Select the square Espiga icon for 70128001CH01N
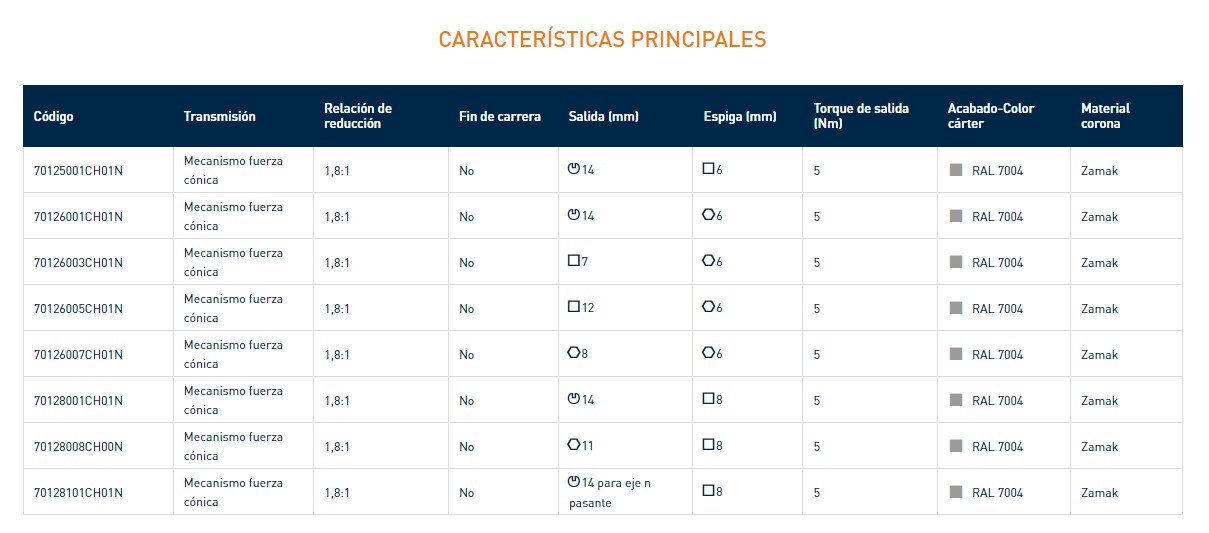The width and height of the screenshot is (1209, 533). pyautogui.click(x=708, y=399)
